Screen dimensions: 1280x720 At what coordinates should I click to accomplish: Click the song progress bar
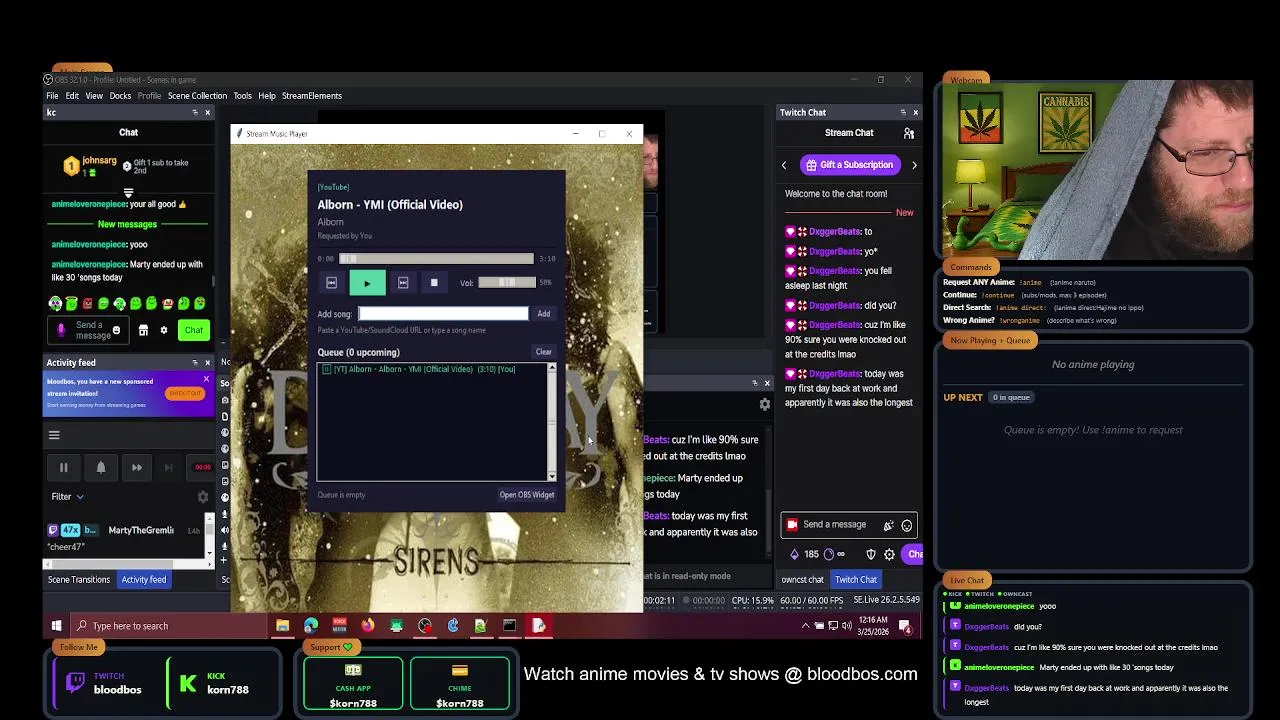pos(436,259)
